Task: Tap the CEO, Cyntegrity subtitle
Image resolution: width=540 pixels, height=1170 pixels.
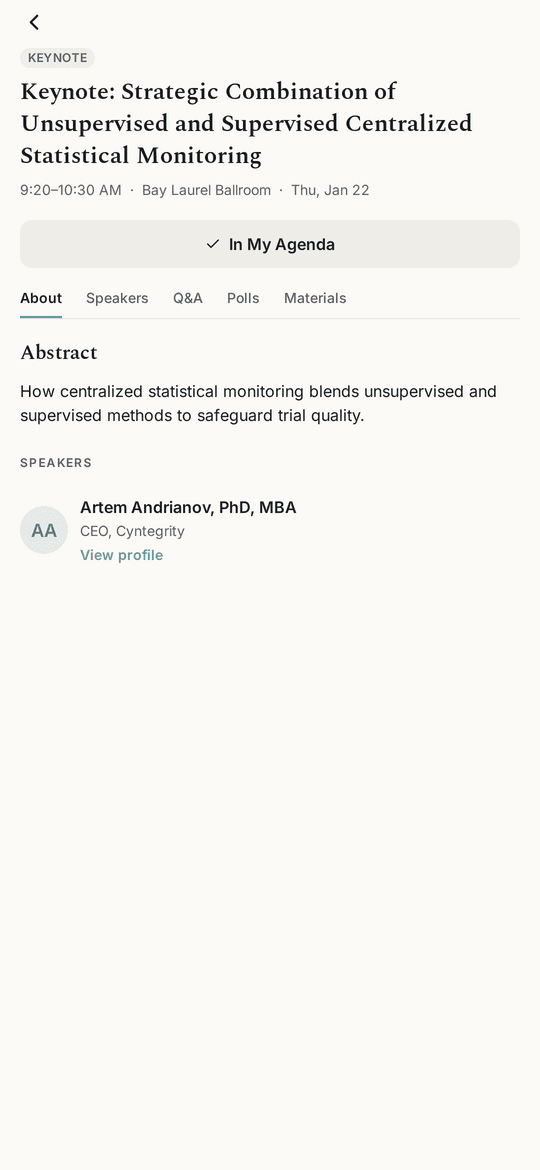Action: (132, 531)
